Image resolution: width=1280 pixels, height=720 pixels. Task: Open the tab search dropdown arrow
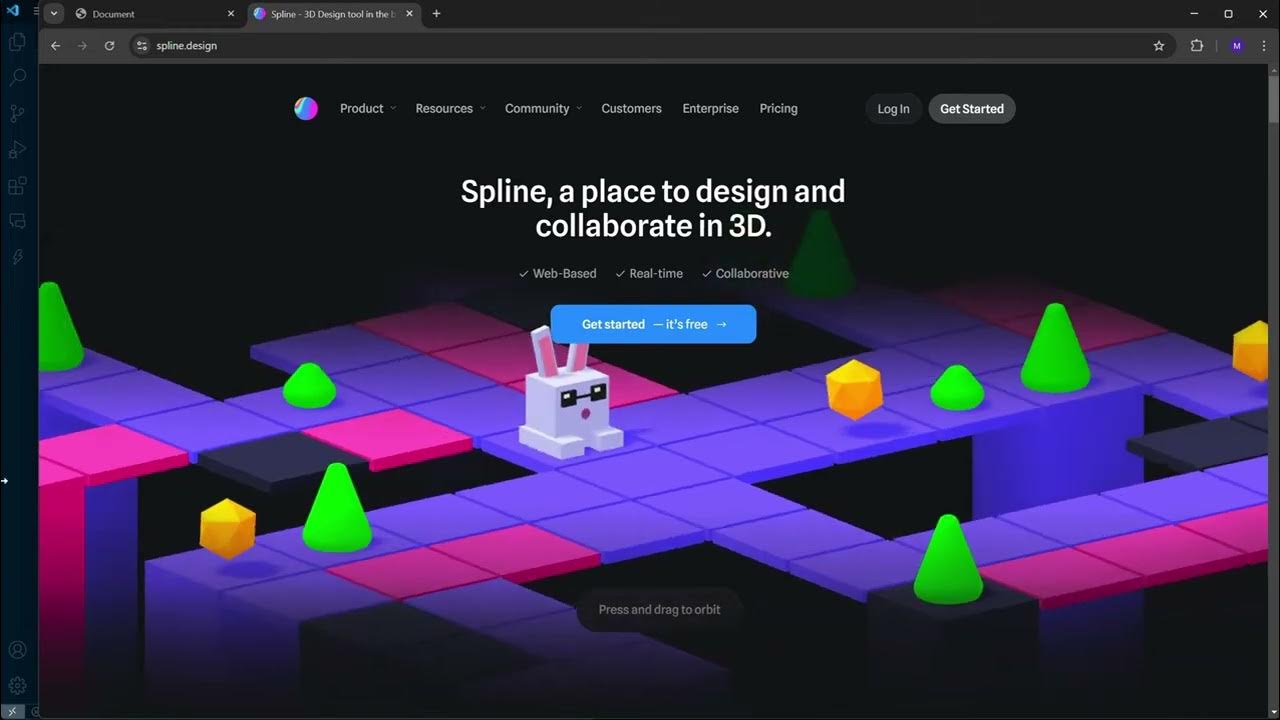[x=53, y=14]
